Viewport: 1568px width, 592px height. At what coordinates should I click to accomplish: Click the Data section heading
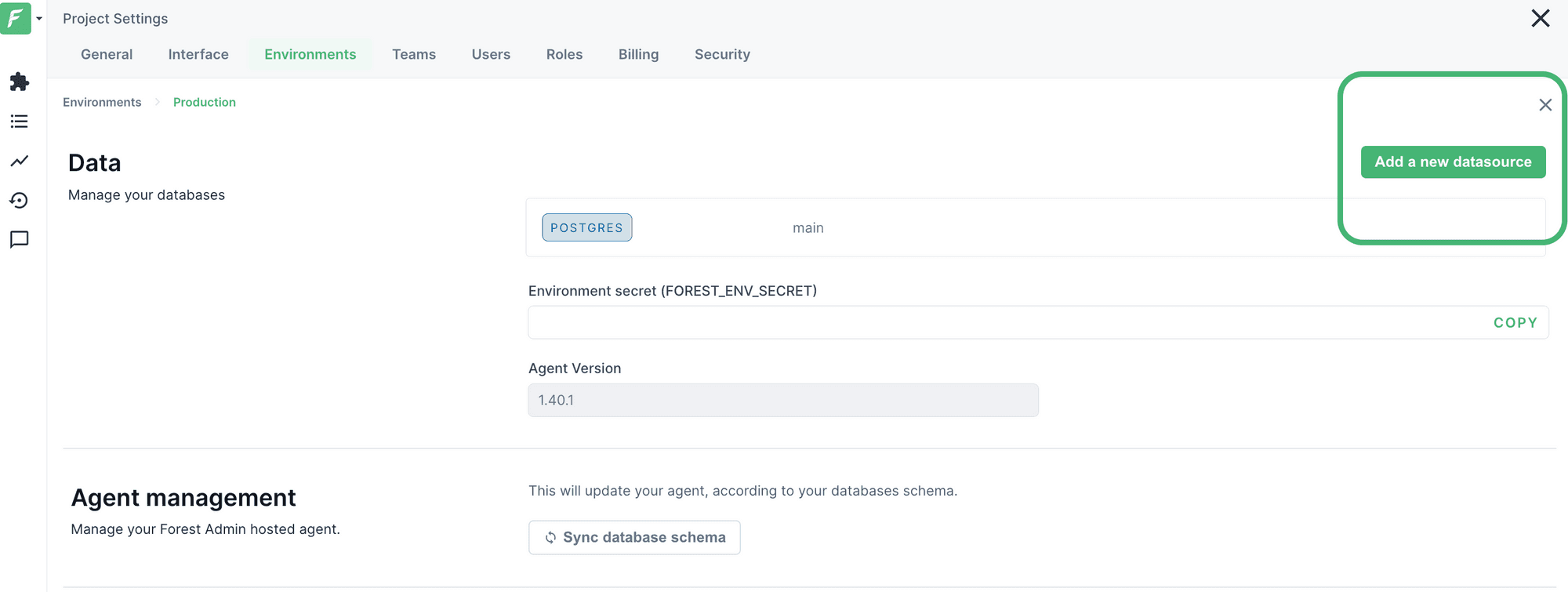pos(95,162)
